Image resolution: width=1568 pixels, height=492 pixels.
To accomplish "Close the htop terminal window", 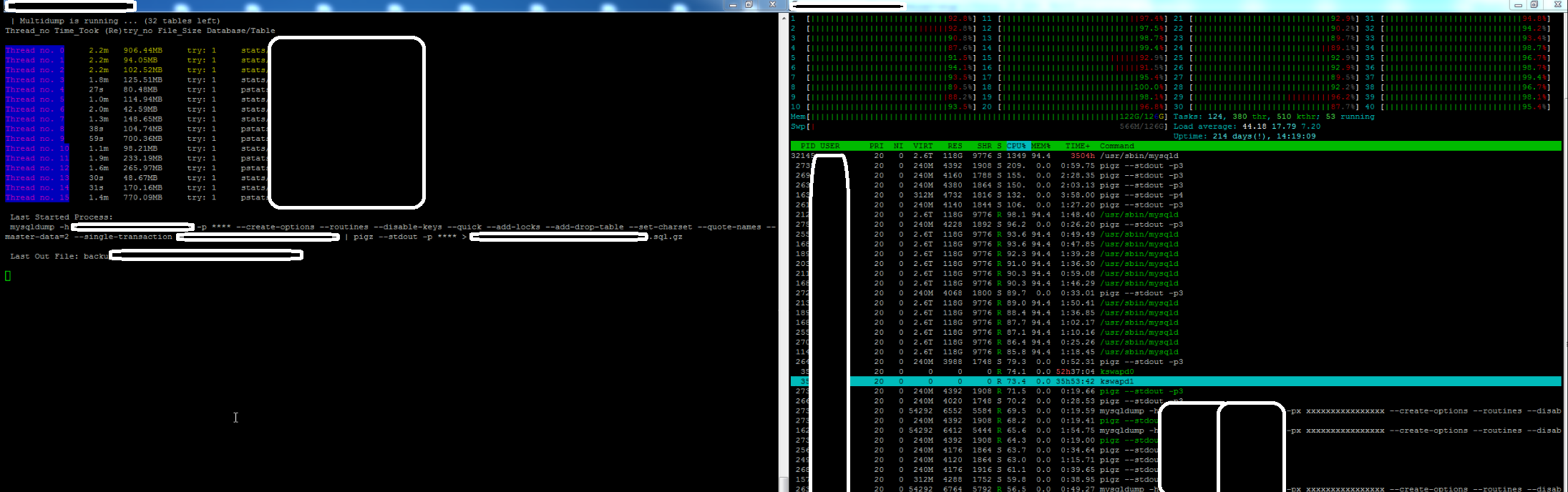I will [1557, 5].
